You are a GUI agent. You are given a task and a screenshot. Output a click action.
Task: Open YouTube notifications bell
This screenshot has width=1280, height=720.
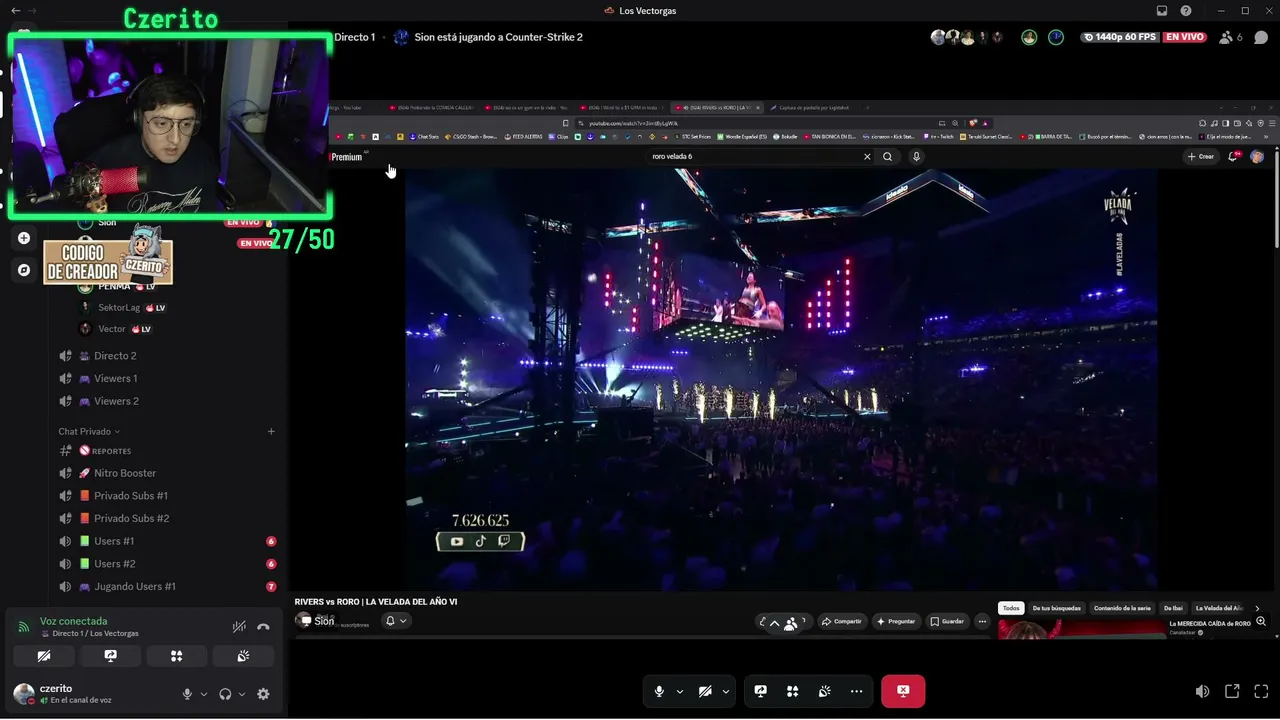pyautogui.click(x=1234, y=157)
